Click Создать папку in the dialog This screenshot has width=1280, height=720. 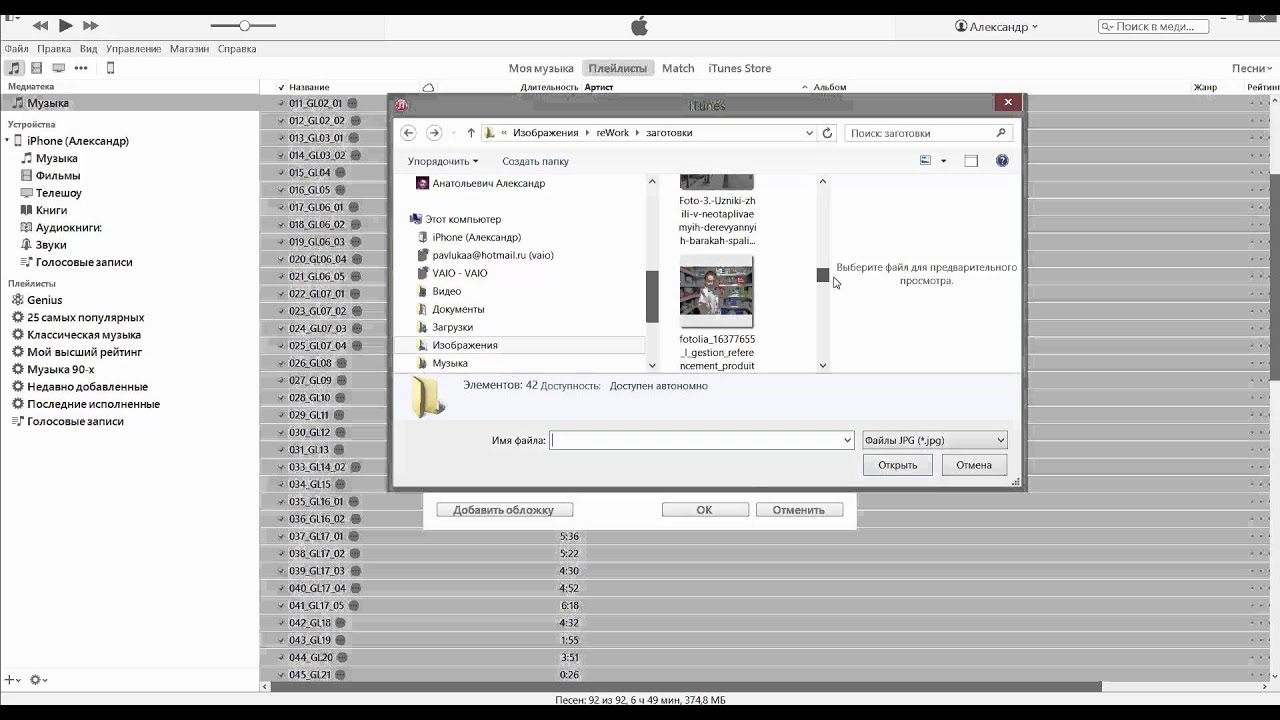(535, 161)
